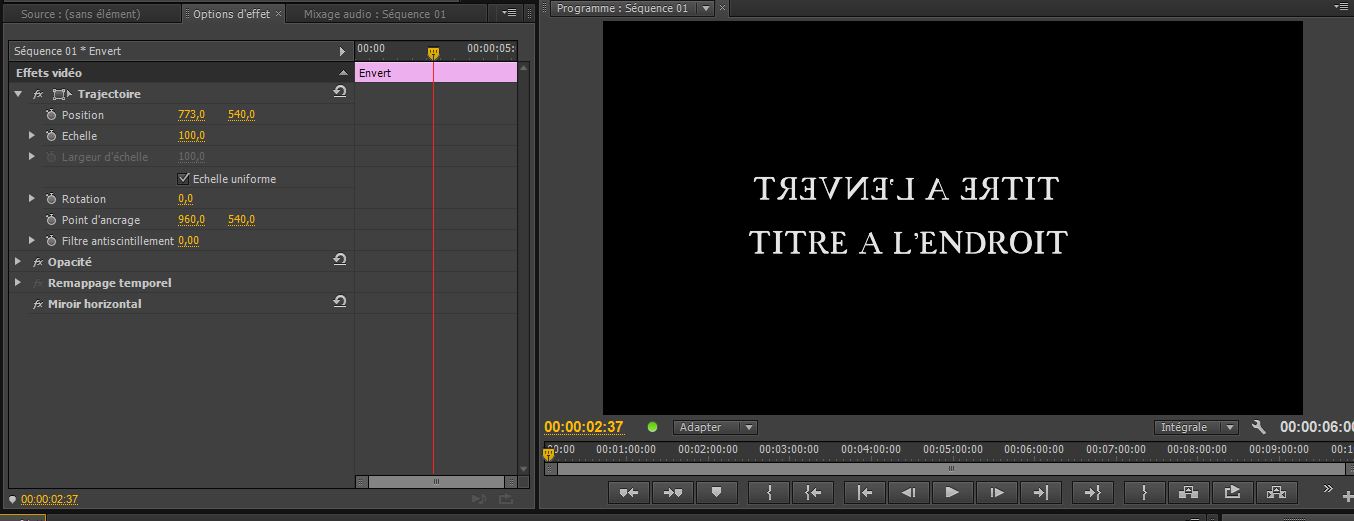Show more transport buttons via double chevron
This screenshot has width=1354, height=521.
[1328, 489]
